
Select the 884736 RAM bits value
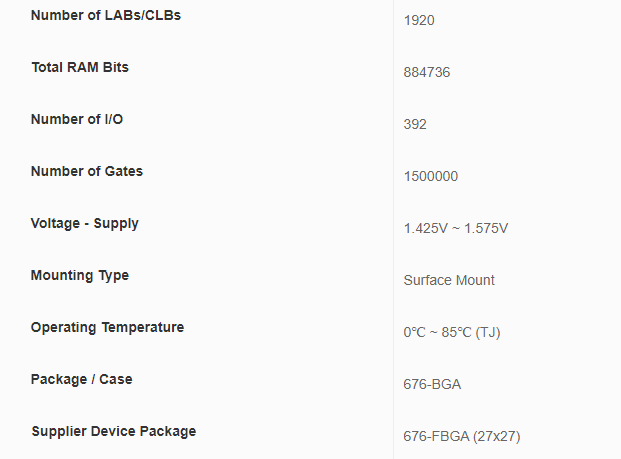[427, 72]
